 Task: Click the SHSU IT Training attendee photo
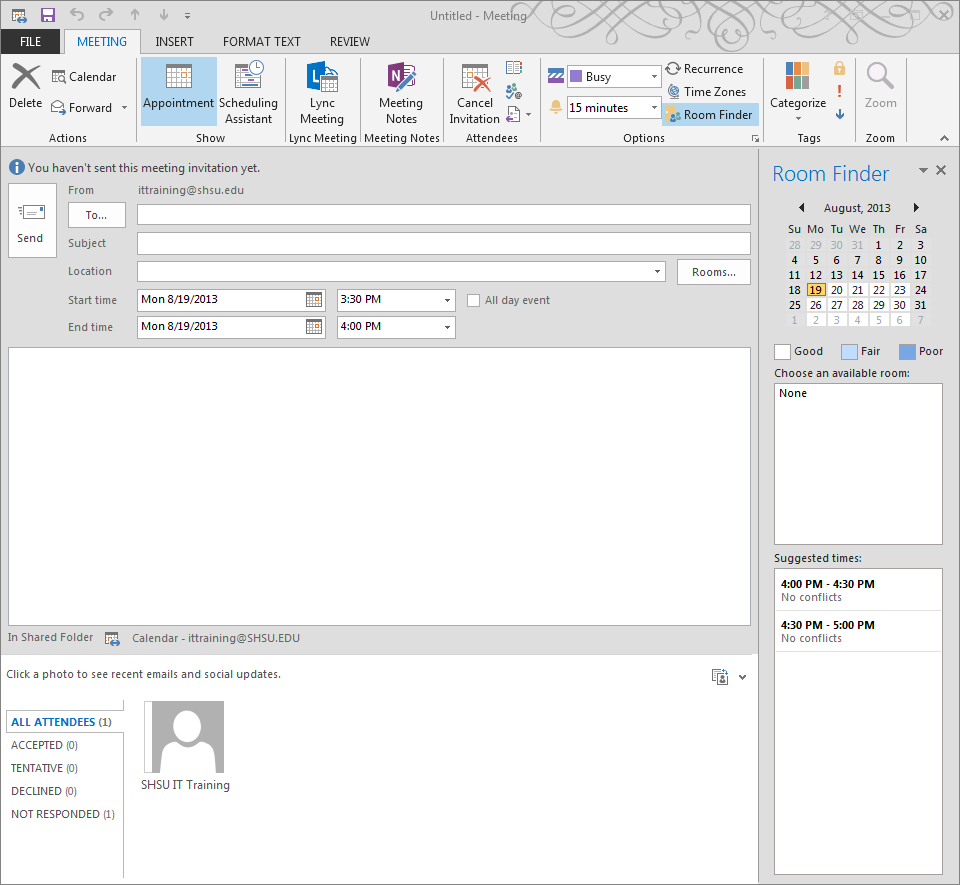[184, 737]
